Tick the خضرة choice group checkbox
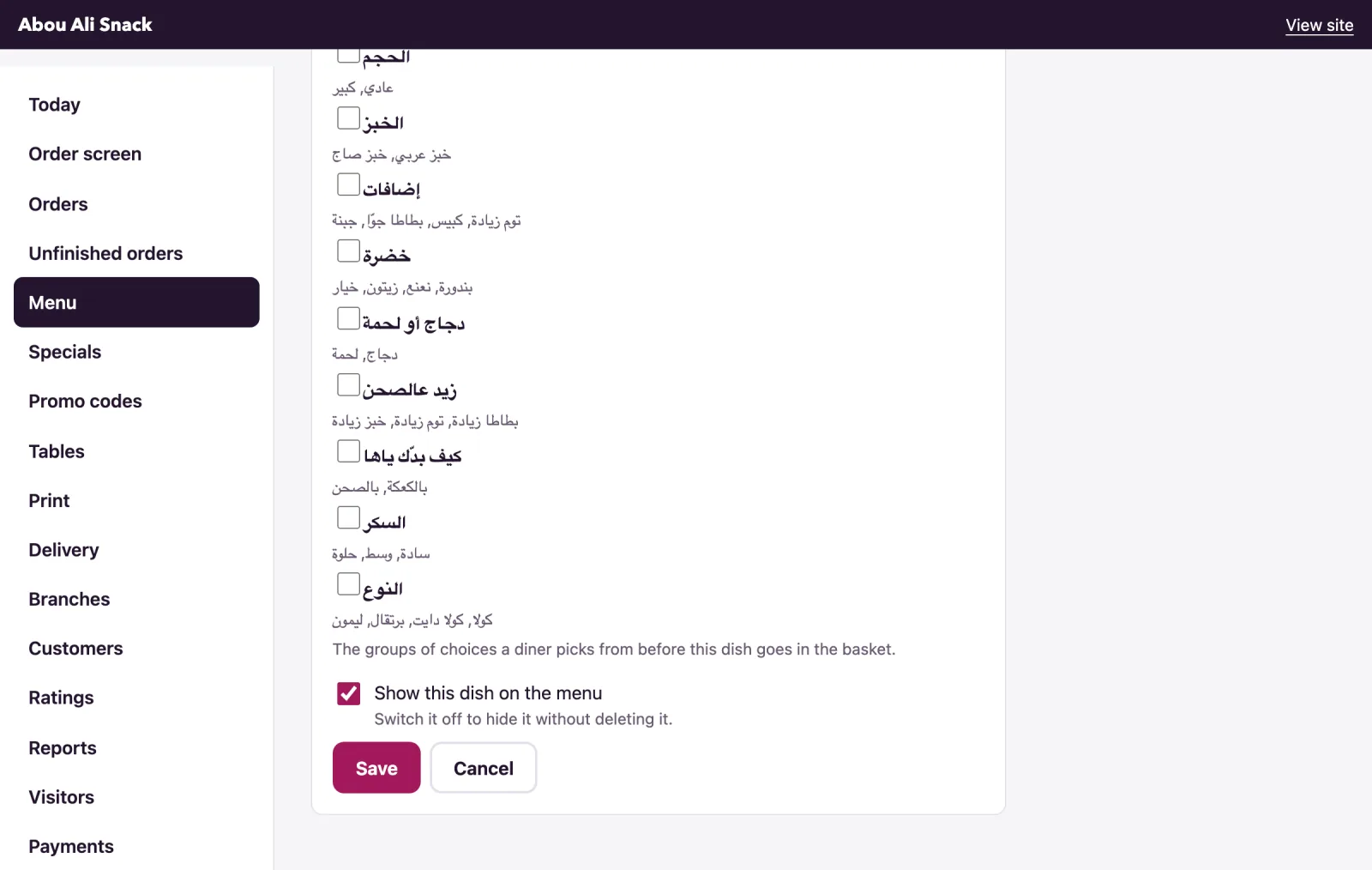This screenshot has width=1372, height=870. (348, 251)
